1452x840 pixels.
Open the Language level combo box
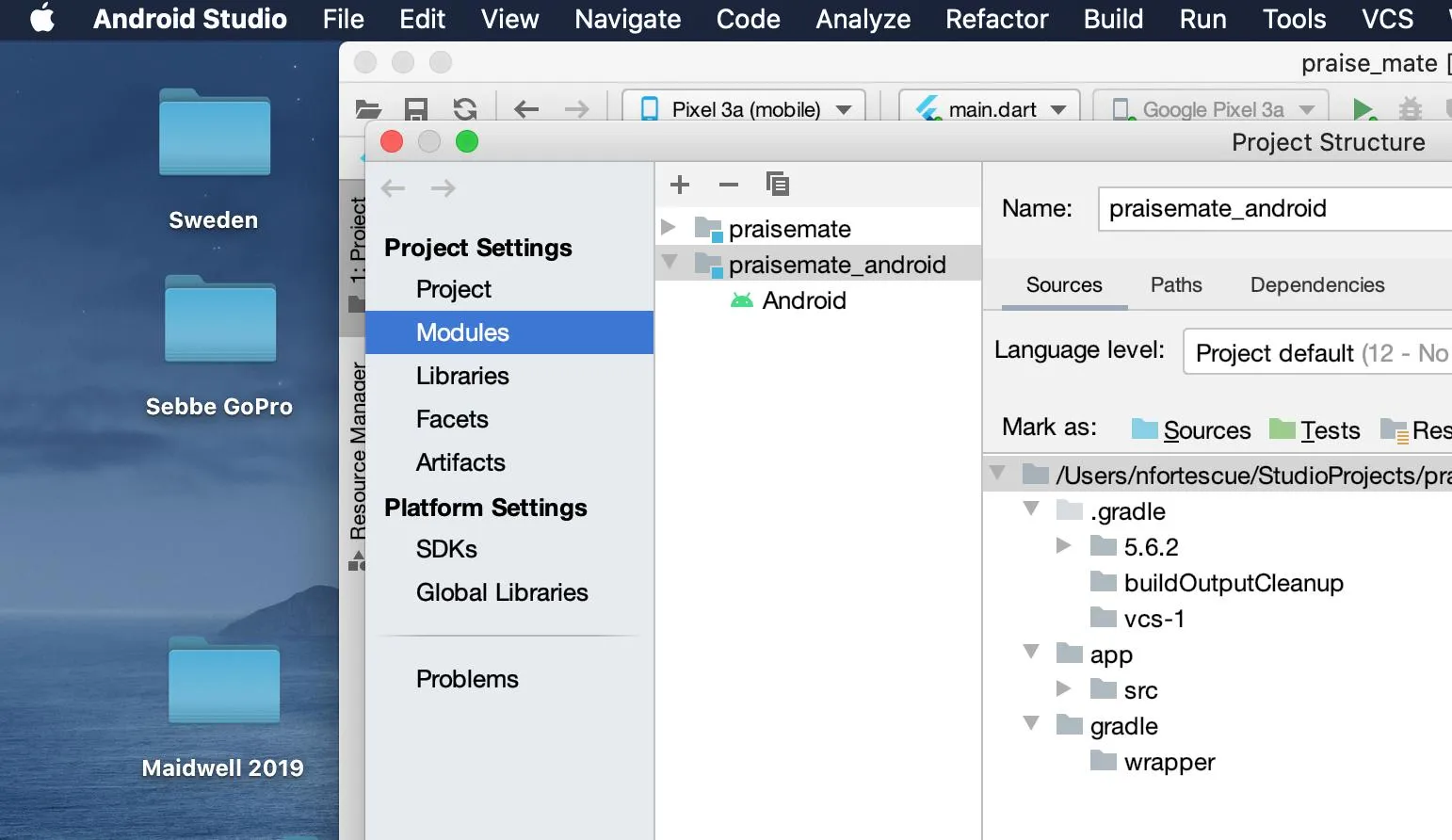[1317, 352]
